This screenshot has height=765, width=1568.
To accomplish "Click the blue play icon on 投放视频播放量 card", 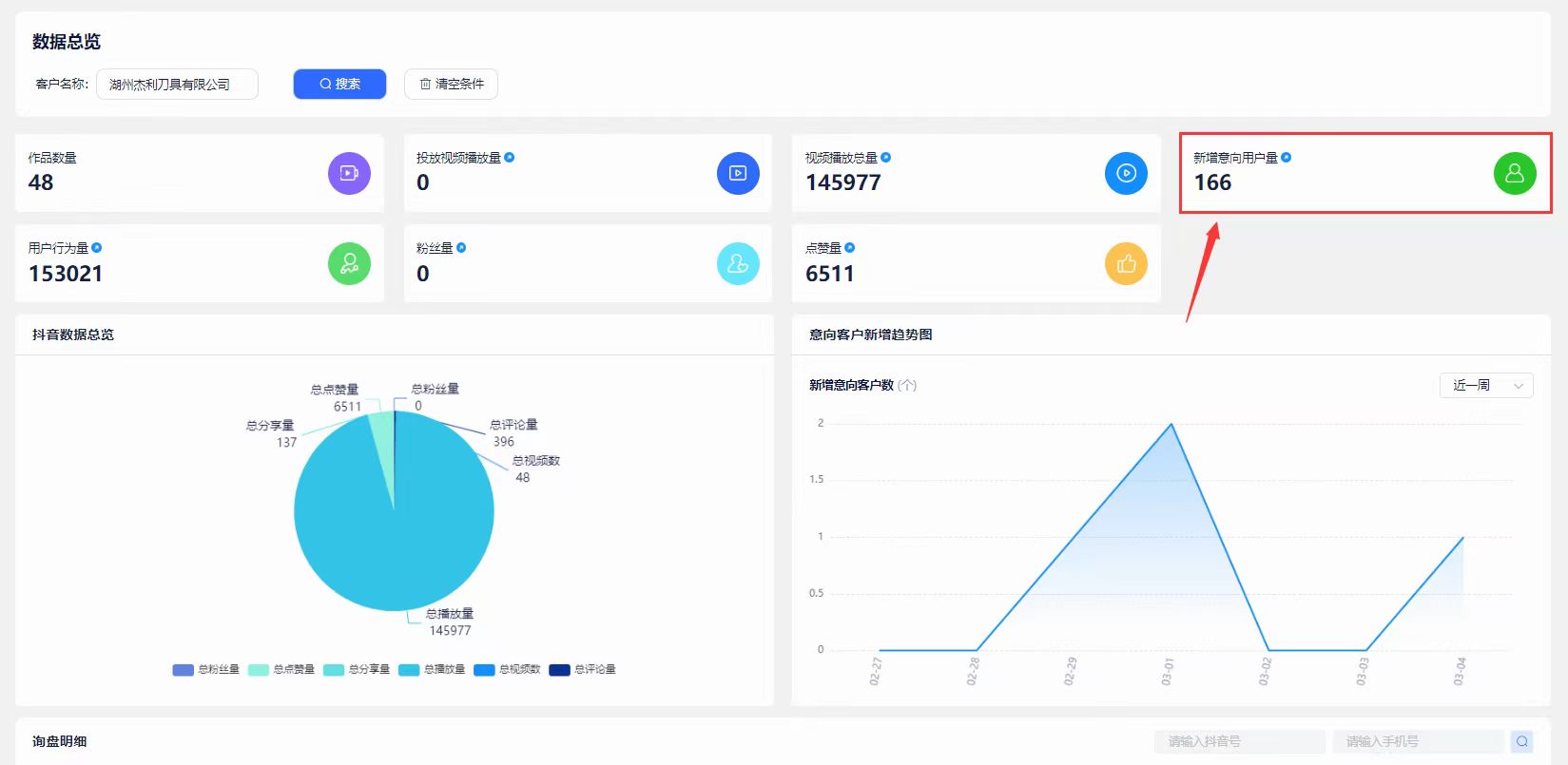I will (x=738, y=173).
